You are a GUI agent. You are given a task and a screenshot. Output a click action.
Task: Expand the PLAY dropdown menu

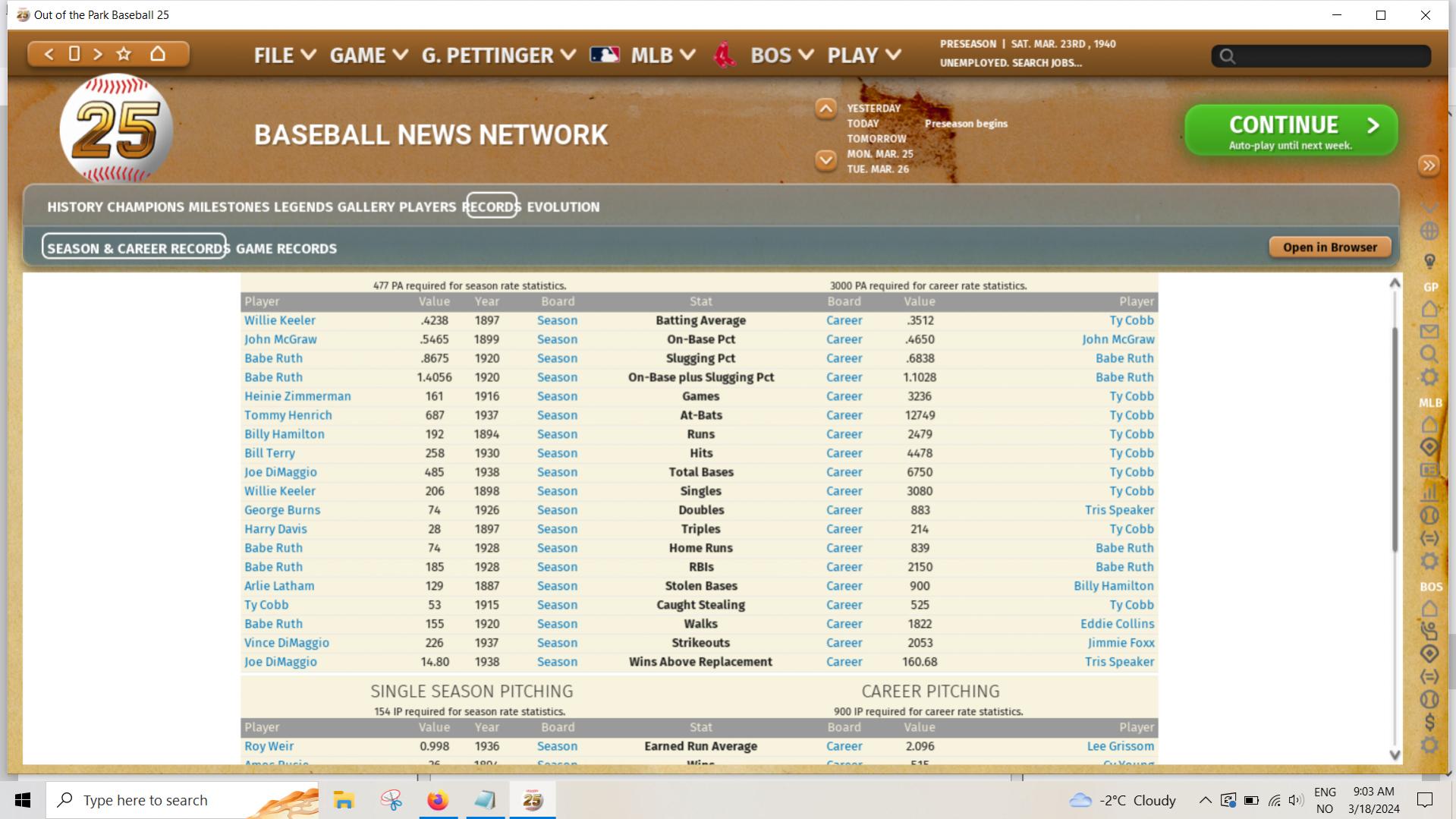(x=863, y=55)
